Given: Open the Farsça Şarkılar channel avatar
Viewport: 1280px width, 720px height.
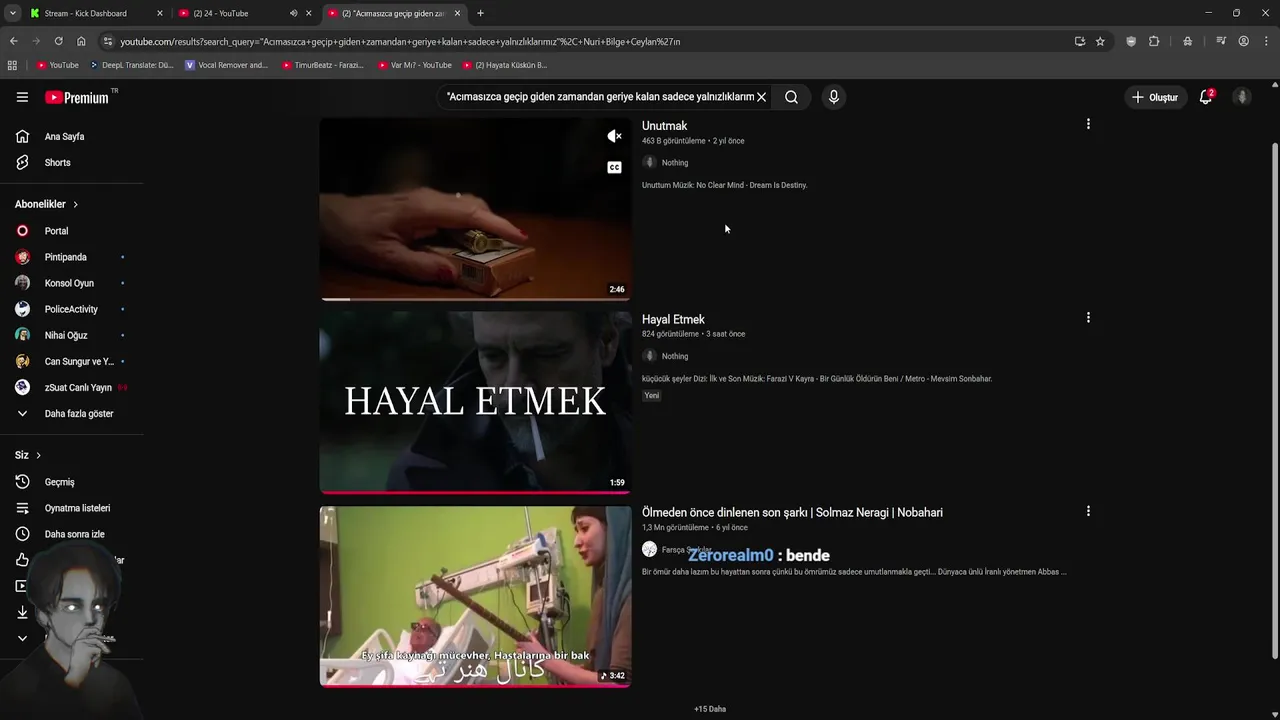Looking at the screenshot, I should pyautogui.click(x=649, y=549).
